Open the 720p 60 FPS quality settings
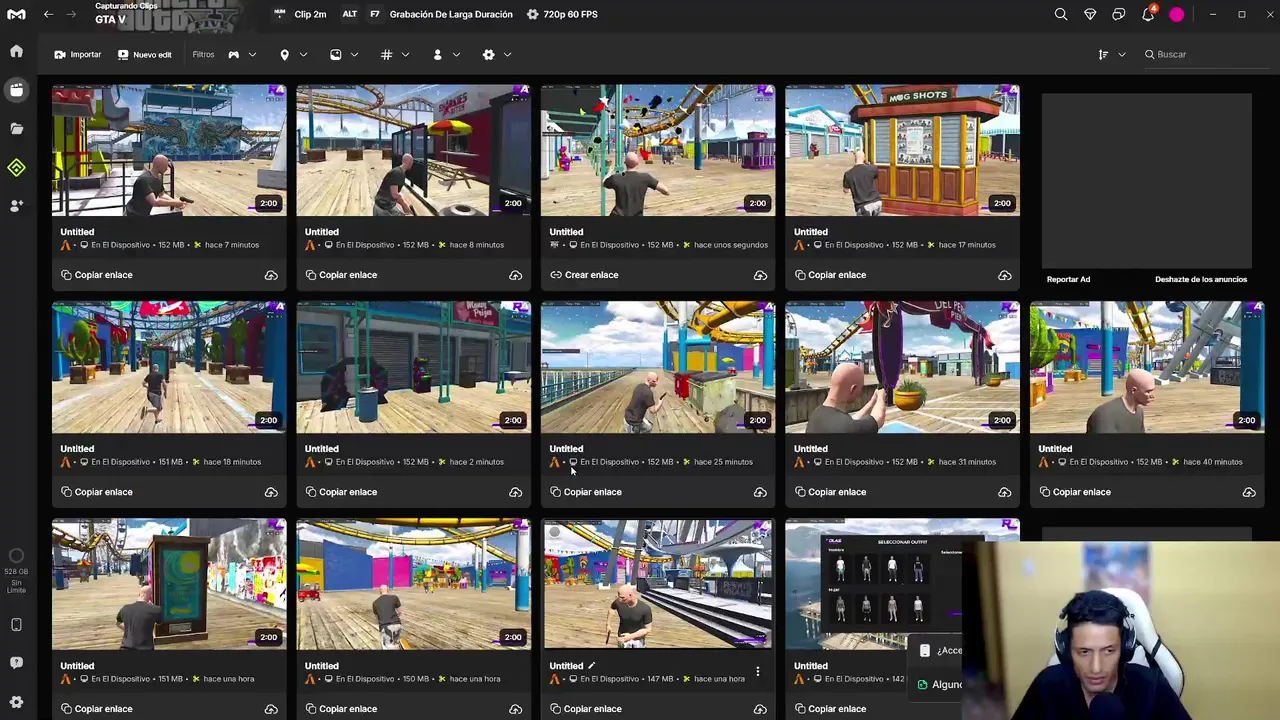Image resolution: width=1280 pixels, height=720 pixels. pos(562,14)
